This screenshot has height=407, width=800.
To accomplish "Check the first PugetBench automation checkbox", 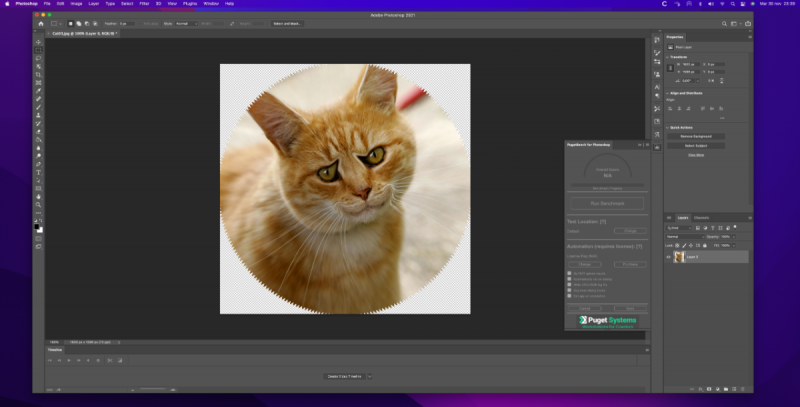I will tap(570, 272).
